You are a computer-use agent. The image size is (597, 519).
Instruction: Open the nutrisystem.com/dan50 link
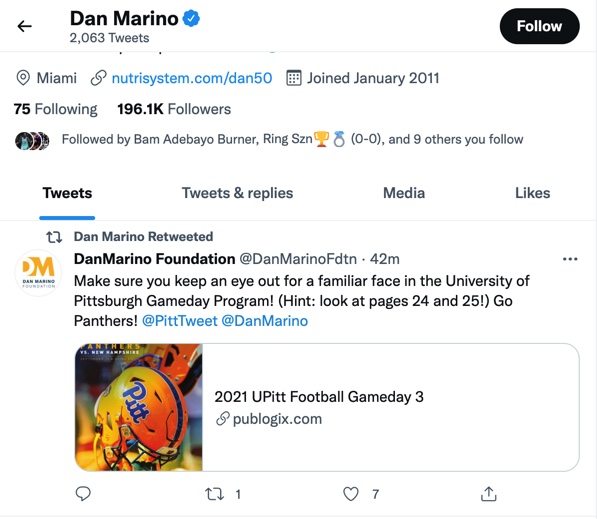(x=192, y=78)
